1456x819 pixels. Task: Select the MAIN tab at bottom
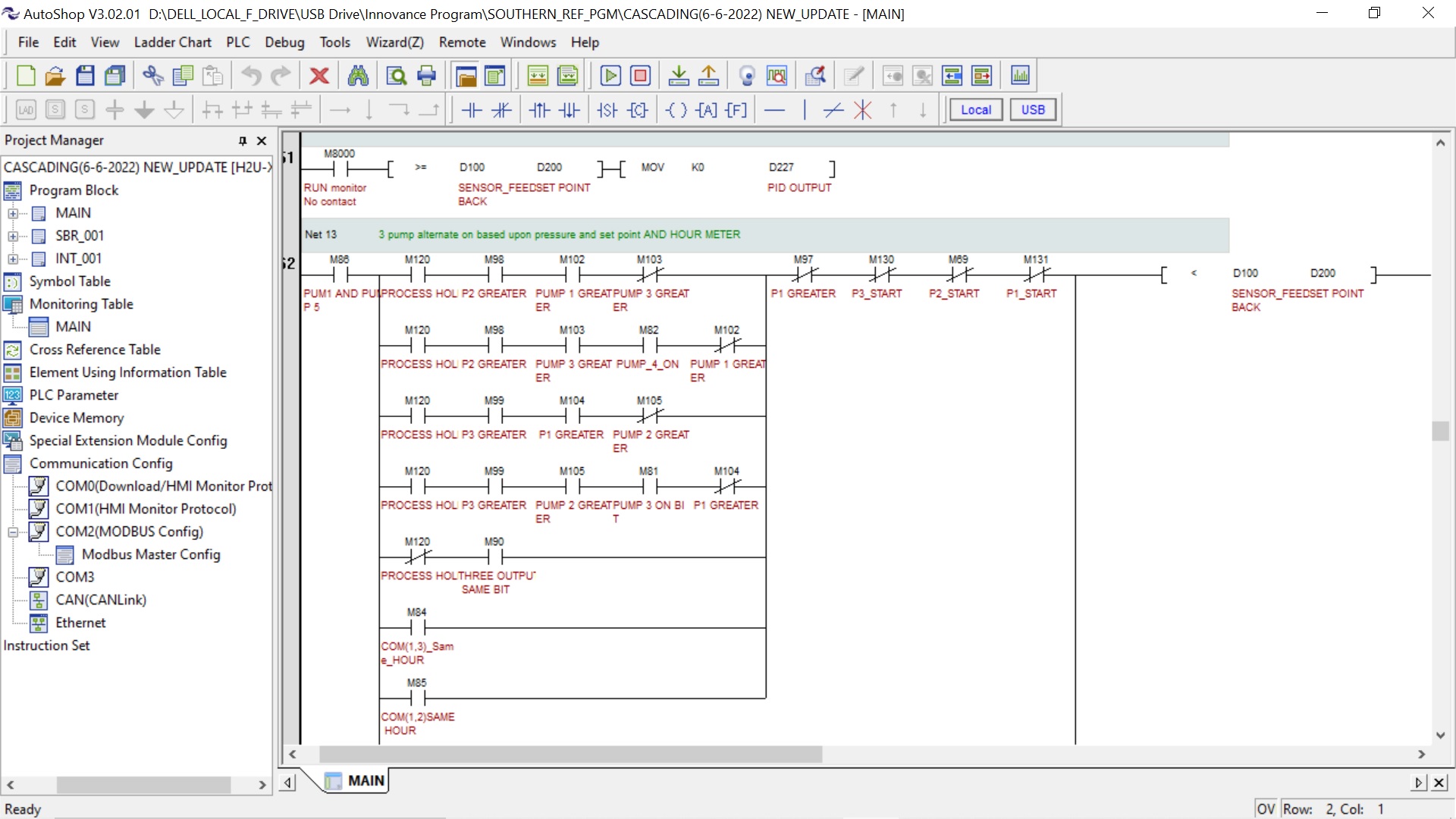coord(366,780)
